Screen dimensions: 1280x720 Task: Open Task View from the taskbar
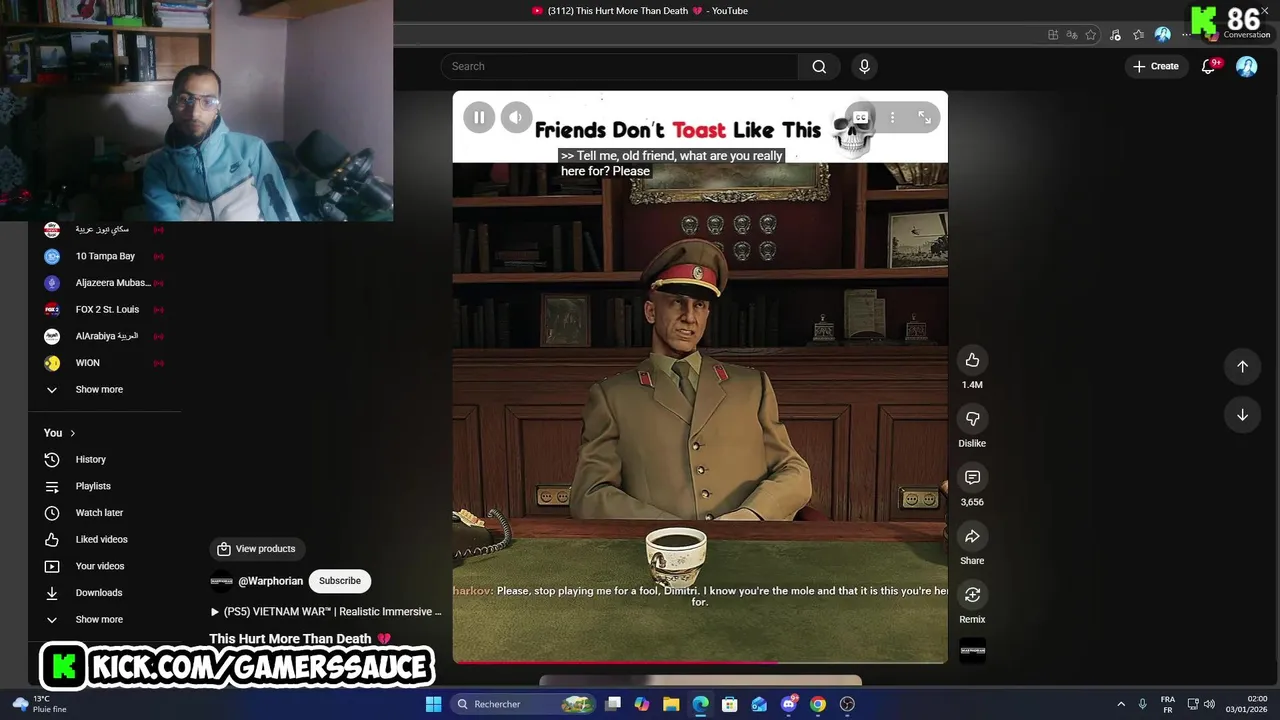click(613, 704)
